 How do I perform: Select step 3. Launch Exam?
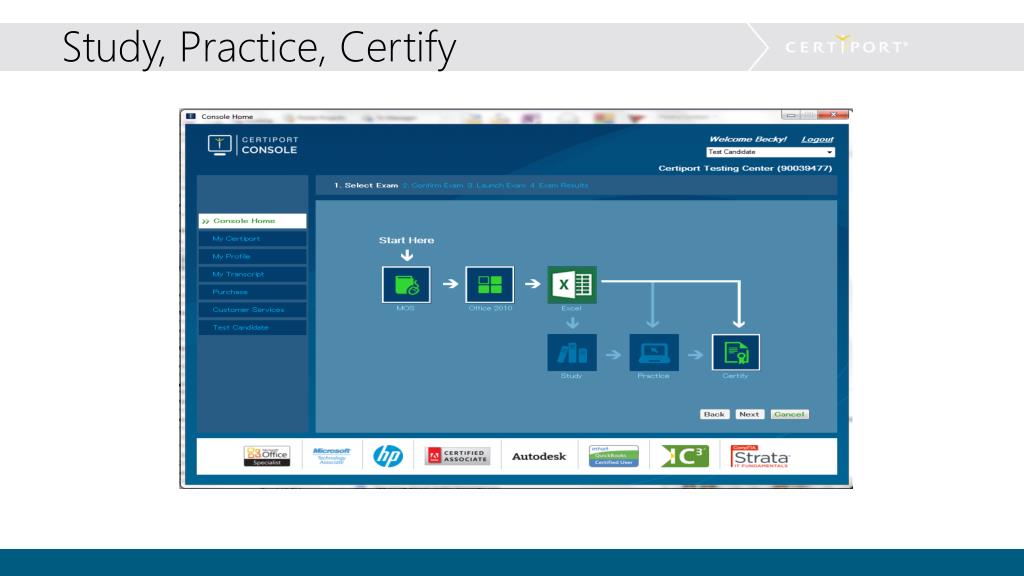(497, 185)
